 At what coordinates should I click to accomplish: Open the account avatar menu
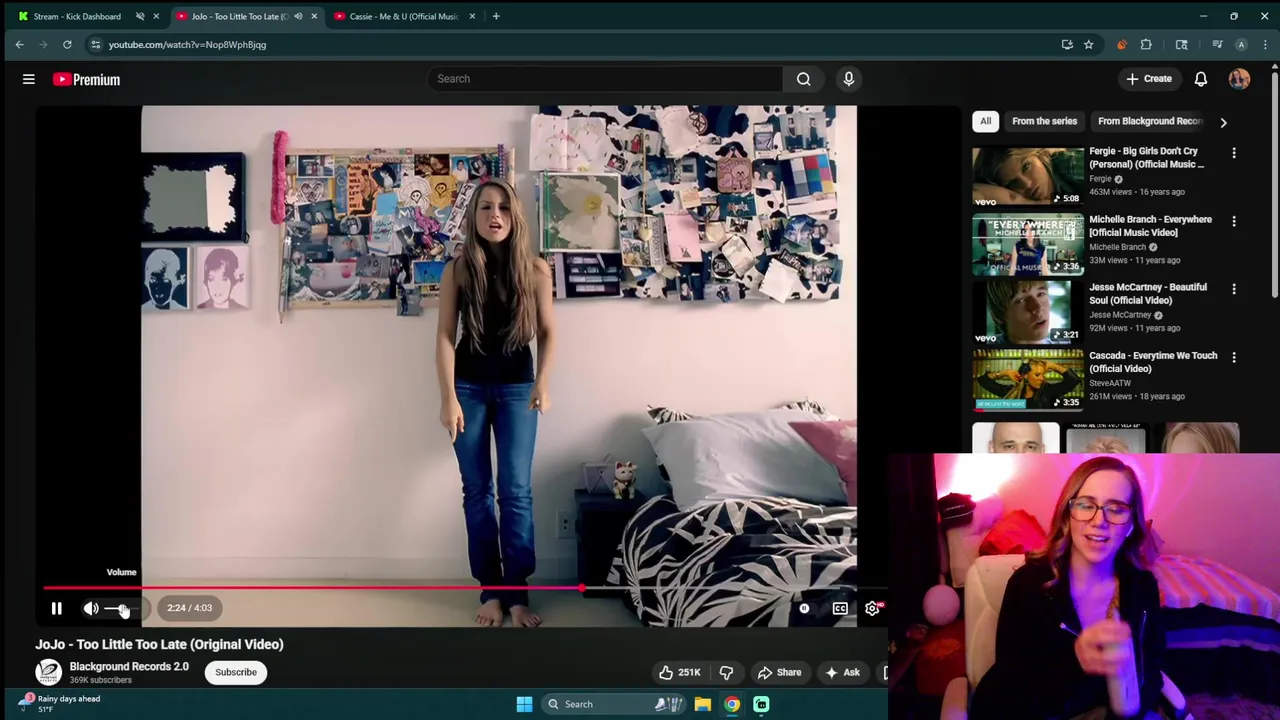(x=1239, y=79)
